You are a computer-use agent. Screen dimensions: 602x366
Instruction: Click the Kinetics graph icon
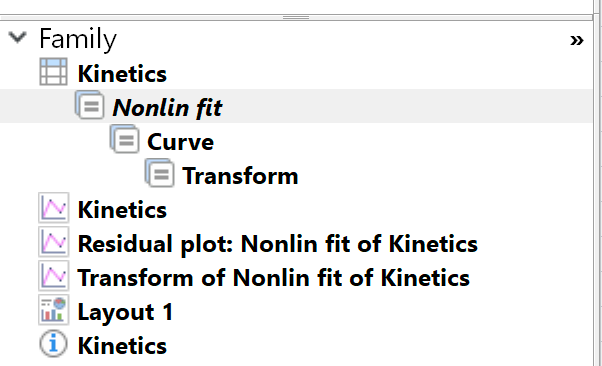pyautogui.click(x=54, y=208)
